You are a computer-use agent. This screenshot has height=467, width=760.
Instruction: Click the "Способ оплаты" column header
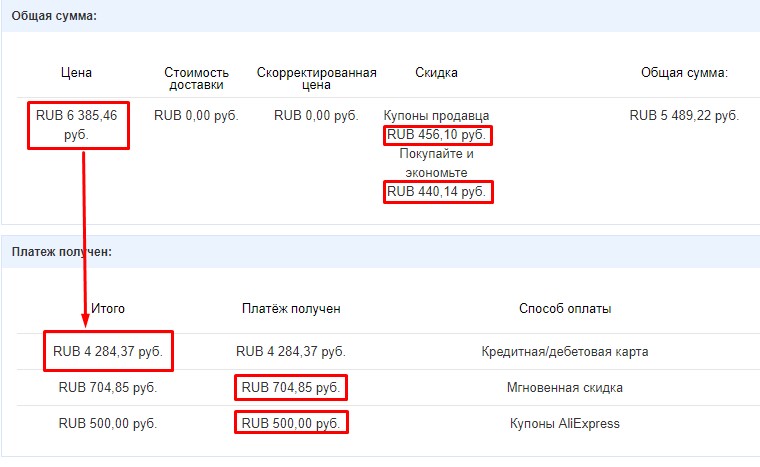click(565, 308)
